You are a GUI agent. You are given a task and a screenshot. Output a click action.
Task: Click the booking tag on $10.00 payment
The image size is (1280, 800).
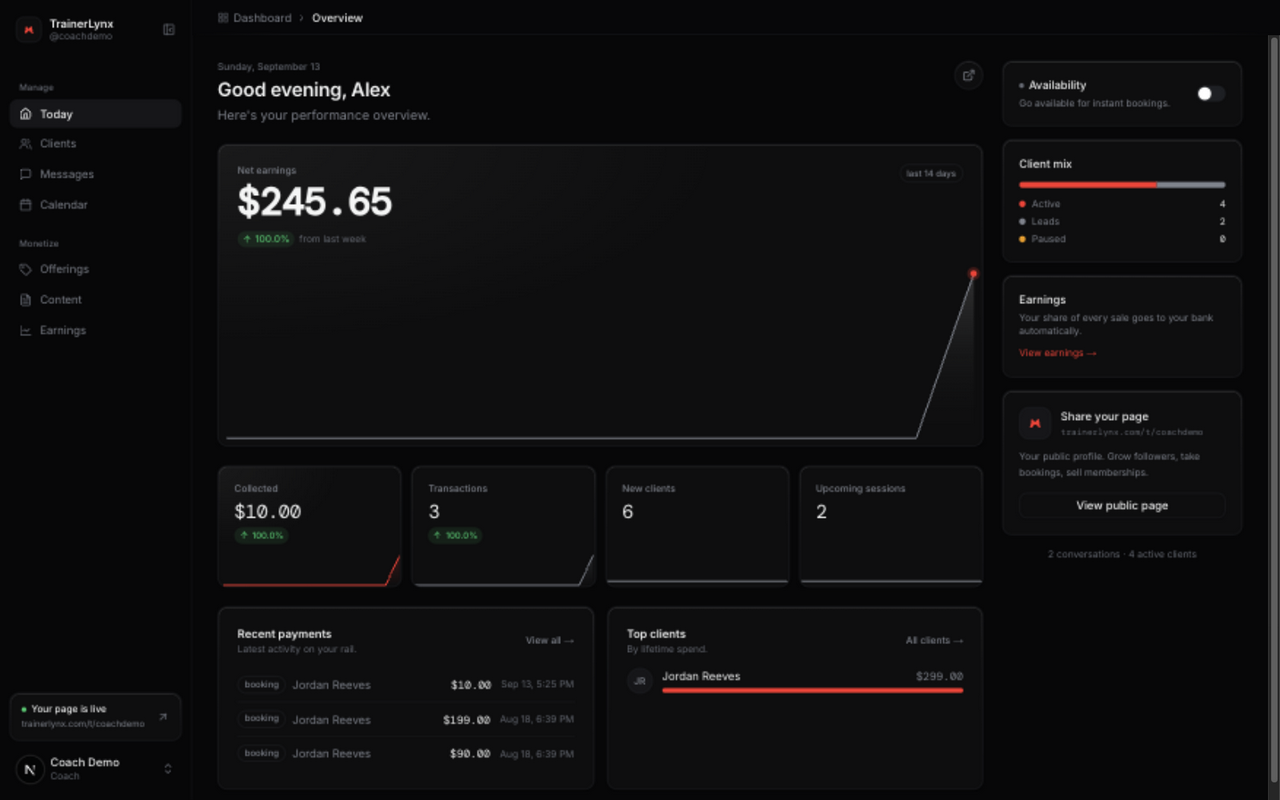point(261,684)
